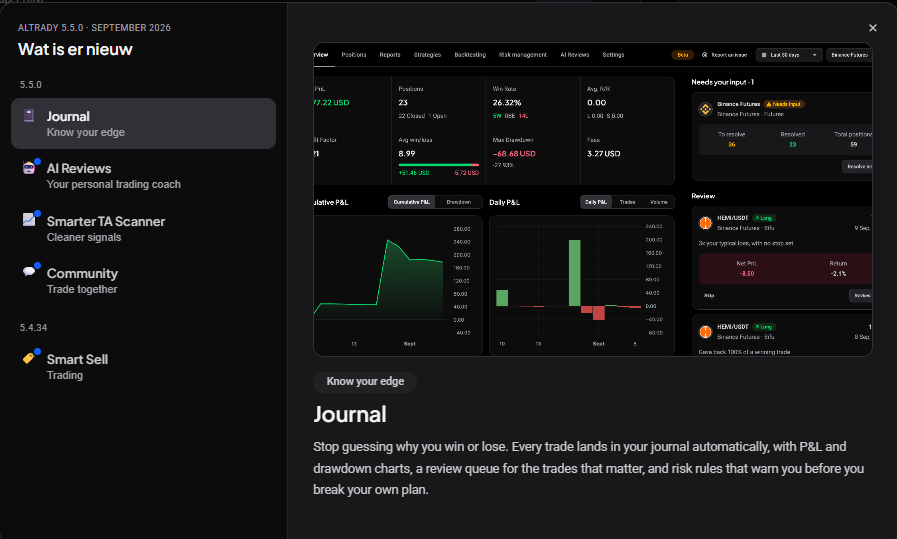
Task: Click the purple Journal notebook icon
Action: (29, 116)
